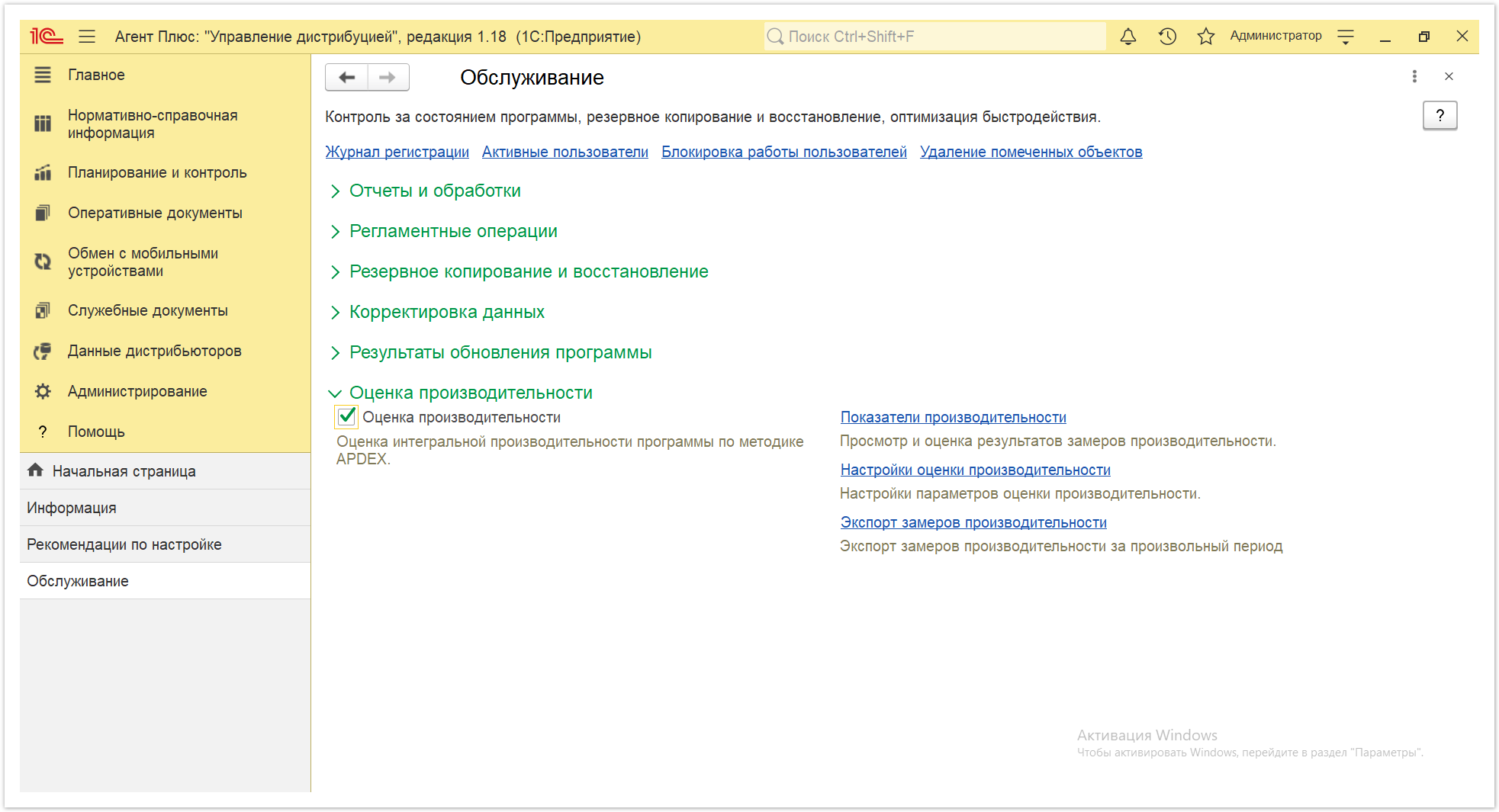This screenshot has height=812, width=1499.
Task: Go back with the left arrow button
Action: 347,77
